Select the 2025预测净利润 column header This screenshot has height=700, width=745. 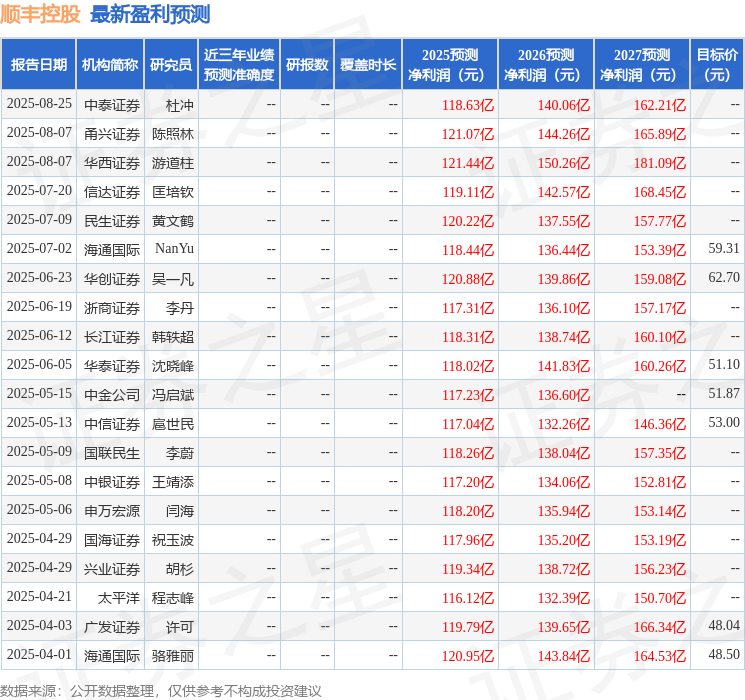(450, 64)
